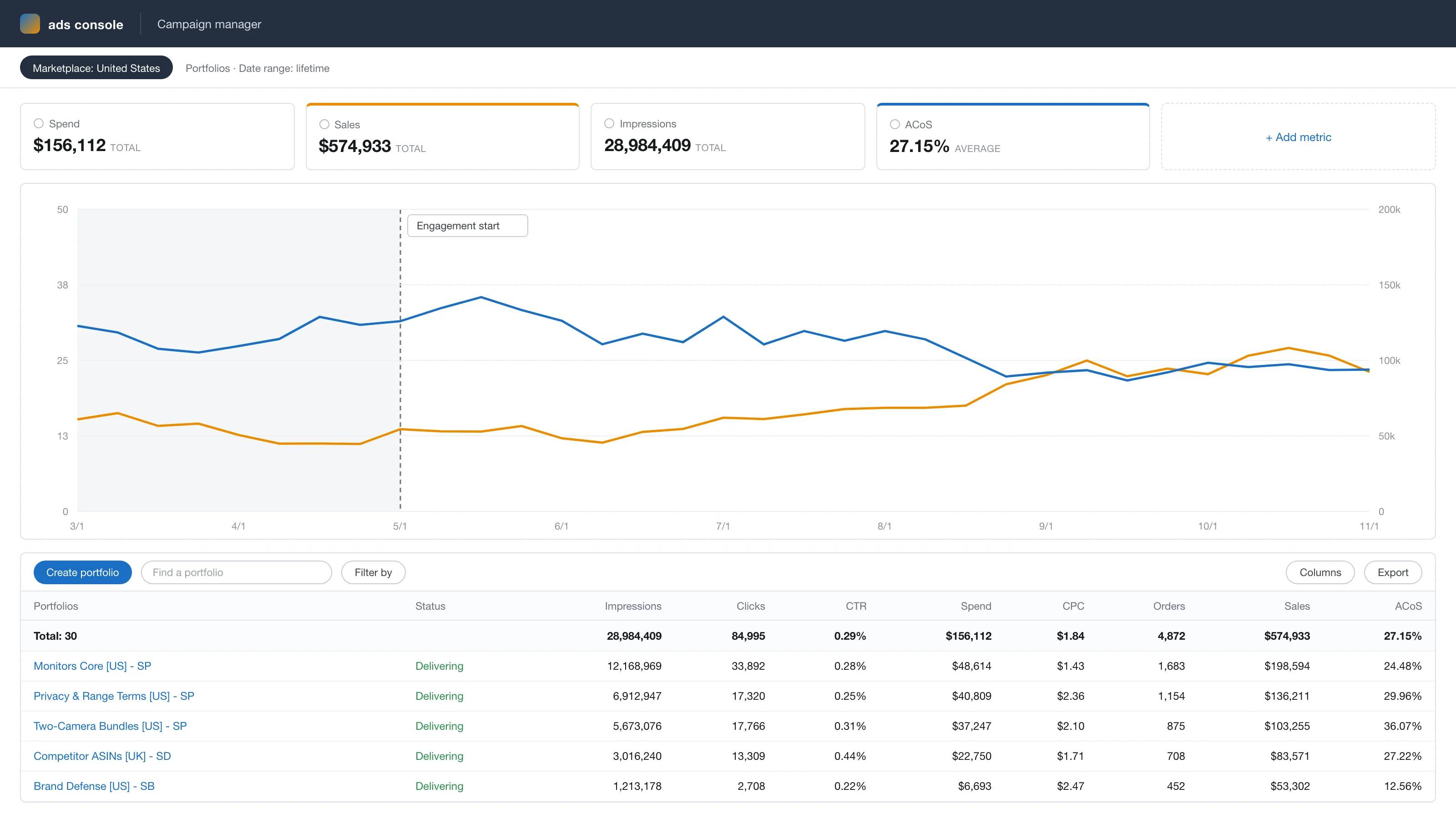Click the $2.36 CPC cell
Screen dimensions: 1456x819
pos(1071,696)
